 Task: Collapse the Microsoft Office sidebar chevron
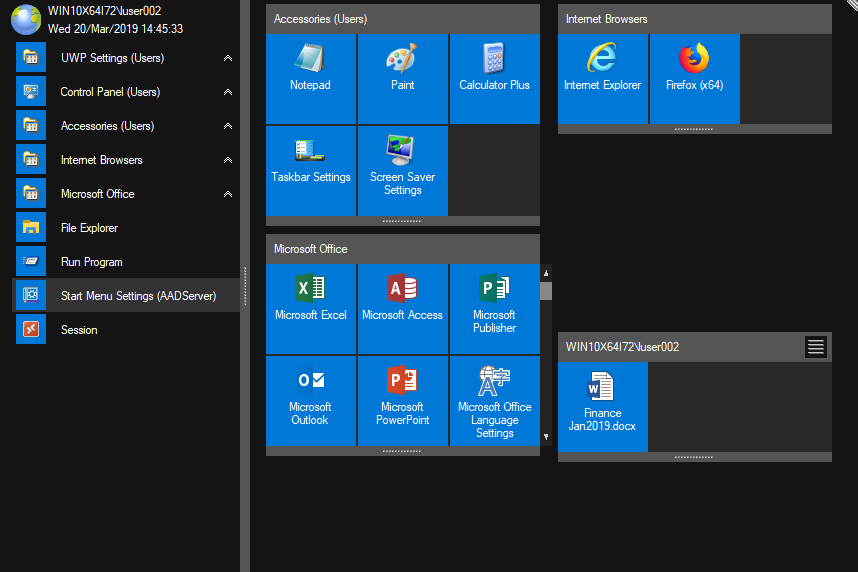pos(228,194)
